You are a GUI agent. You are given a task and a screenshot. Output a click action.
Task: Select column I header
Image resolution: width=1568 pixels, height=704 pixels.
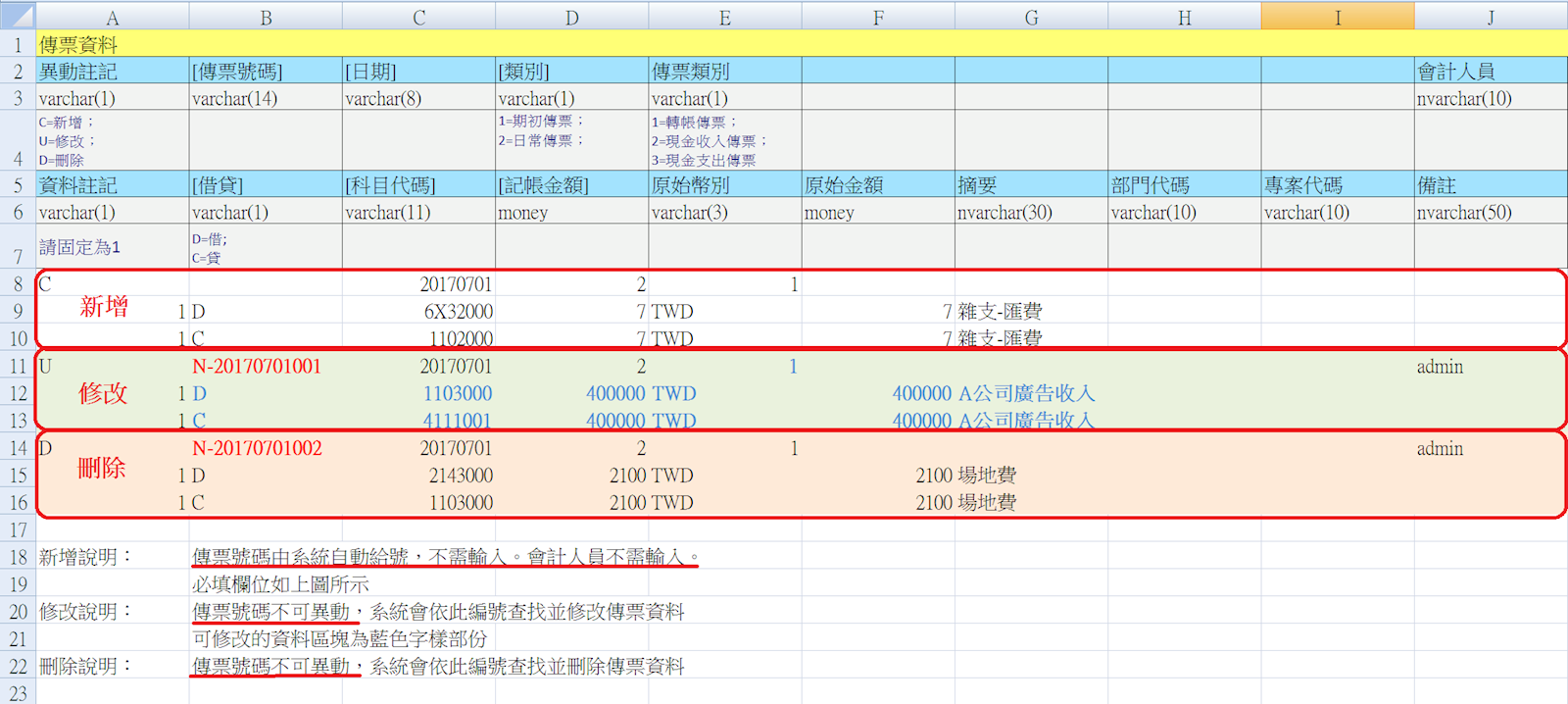(1337, 18)
